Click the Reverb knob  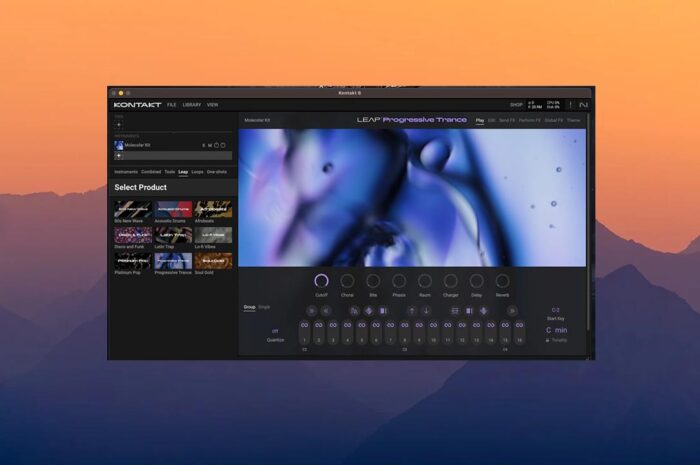[502, 281]
